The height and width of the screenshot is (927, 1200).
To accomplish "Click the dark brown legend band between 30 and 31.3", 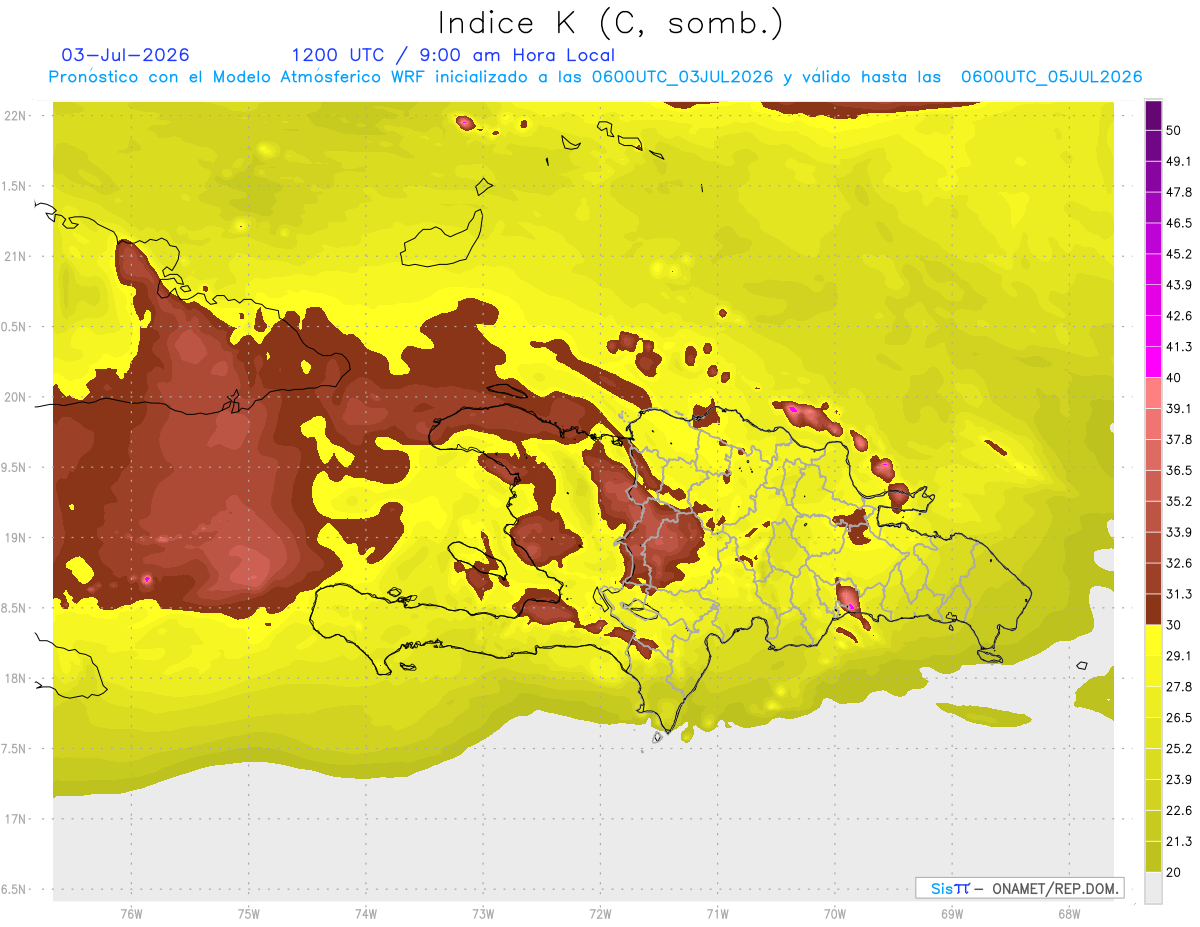I will (x=1153, y=610).
